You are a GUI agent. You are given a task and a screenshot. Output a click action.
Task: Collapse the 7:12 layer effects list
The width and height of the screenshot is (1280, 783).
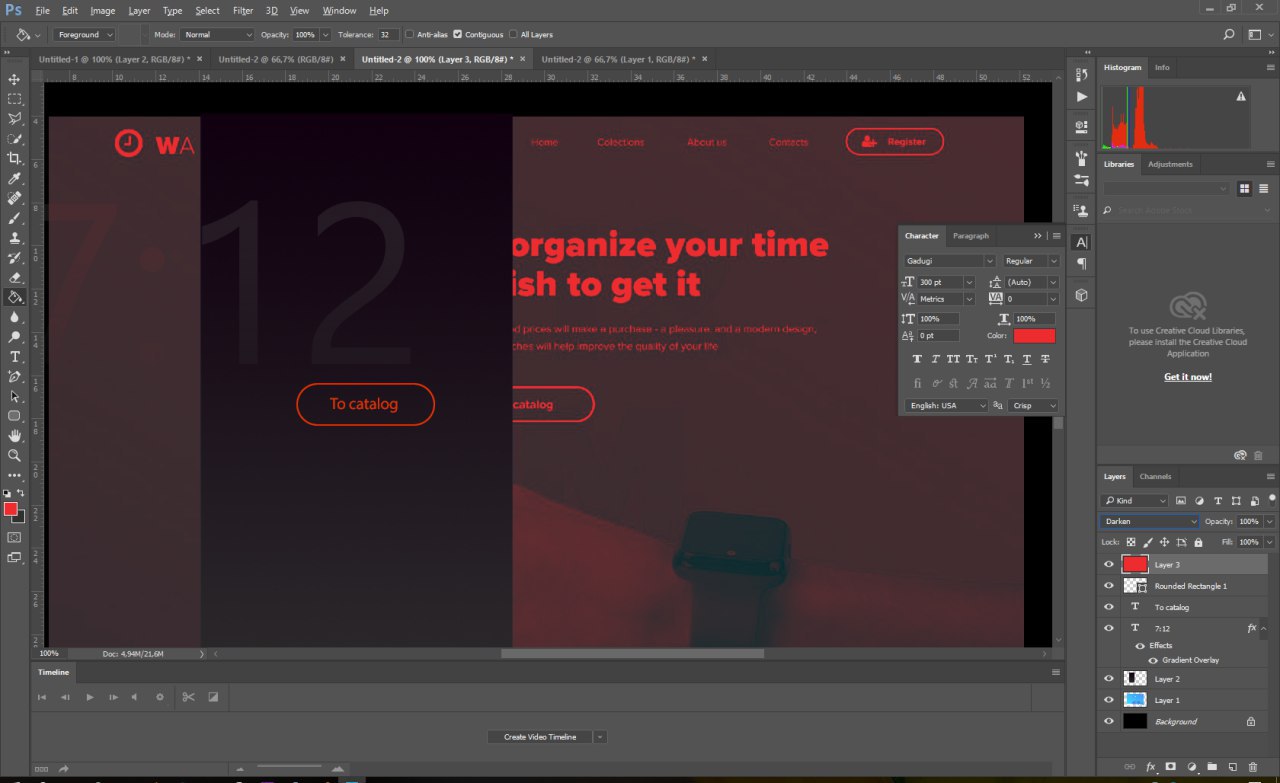[1264, 628]
